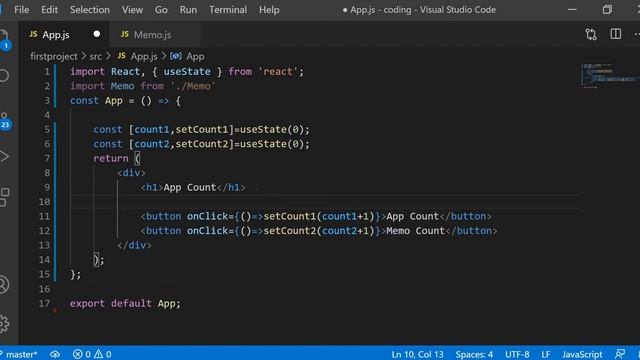Open the View menu

coord(132,10)
